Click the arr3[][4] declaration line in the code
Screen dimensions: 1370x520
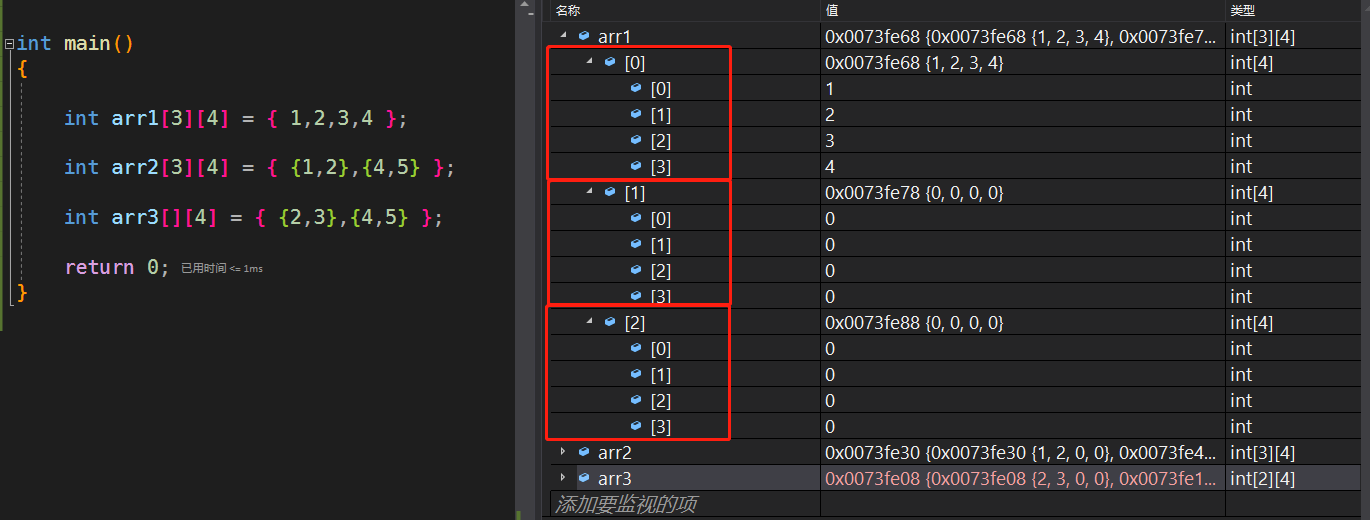pyautogui.click(x=253, y=218)
